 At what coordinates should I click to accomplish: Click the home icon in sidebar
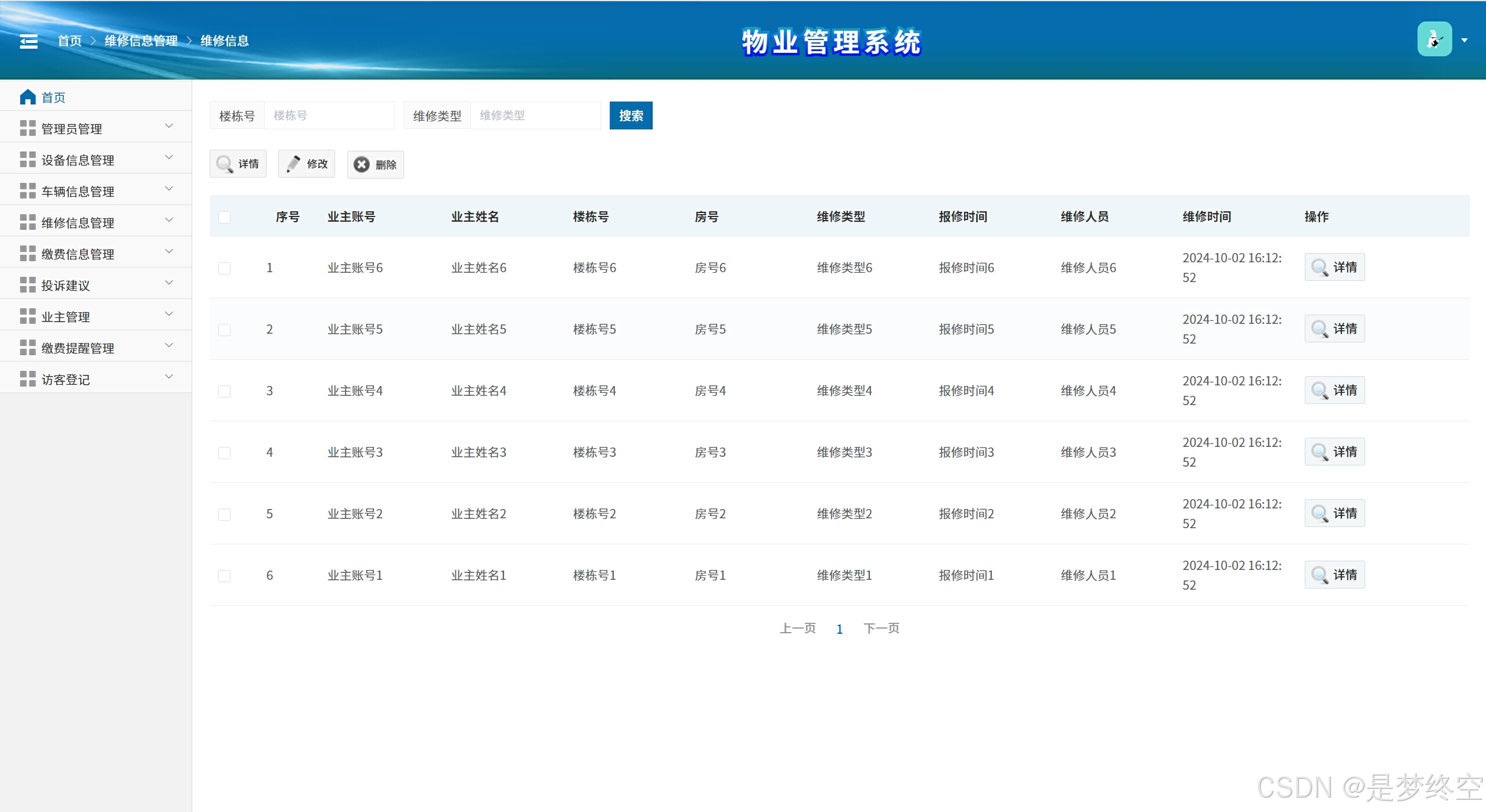pyautogui.click(x=28, y=97)
